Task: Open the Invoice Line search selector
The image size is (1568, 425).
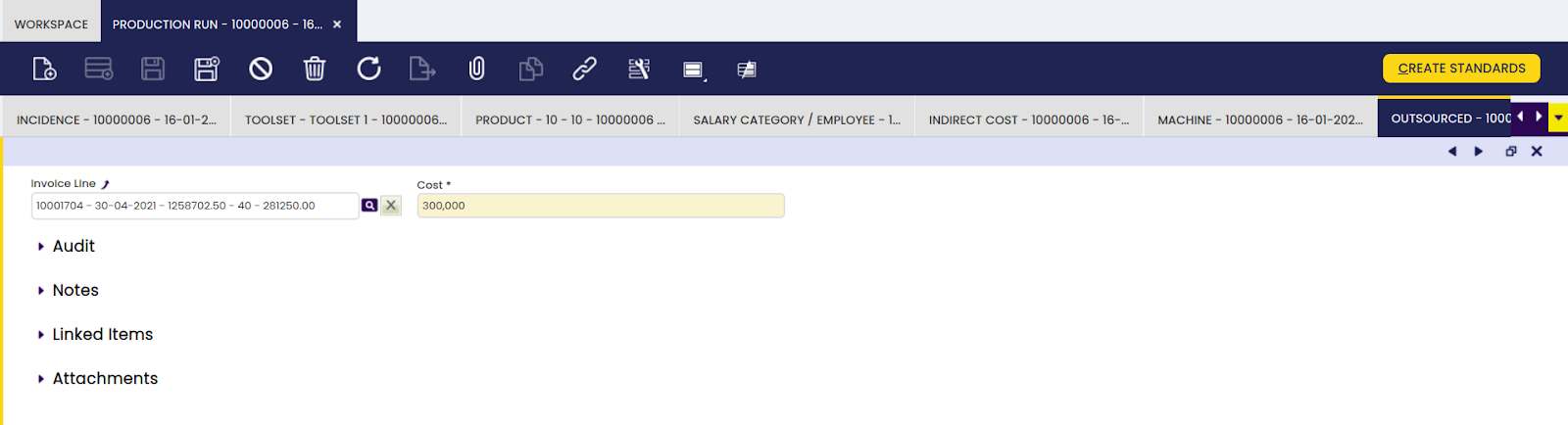Action: pos(369,206)
